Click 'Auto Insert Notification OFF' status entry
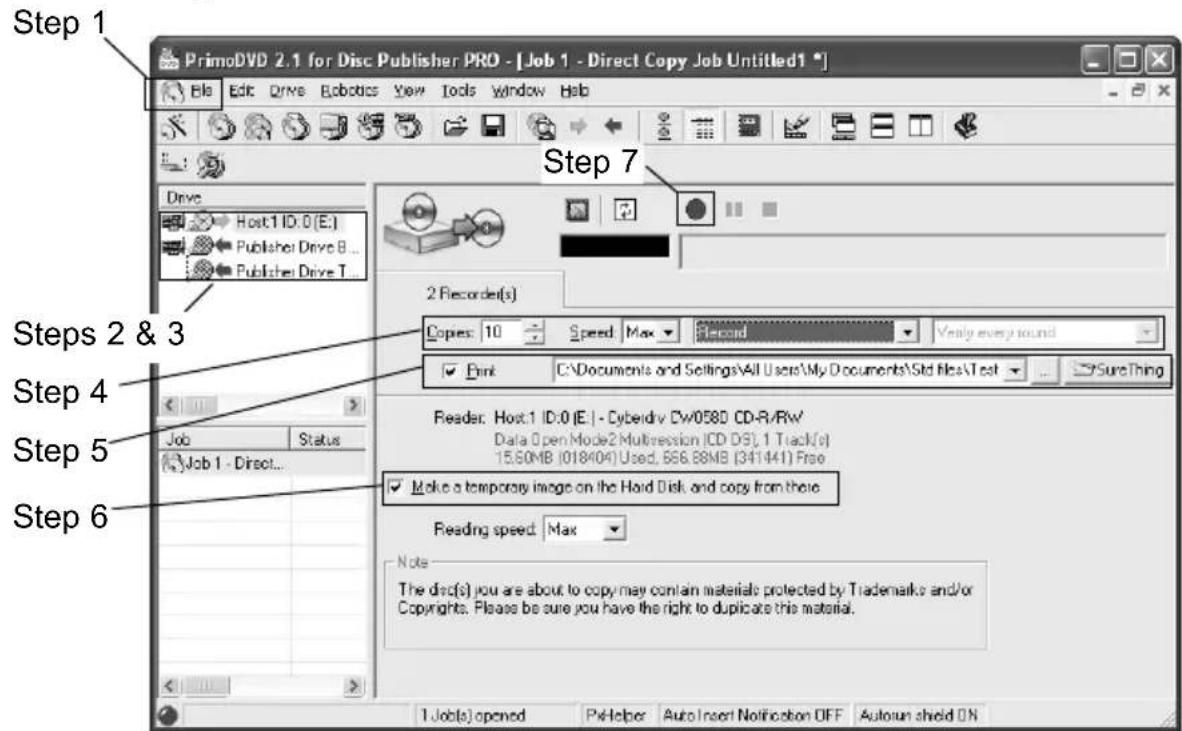Image resolution: width=1182 pixels, height=731 pixels. [752, 715]
